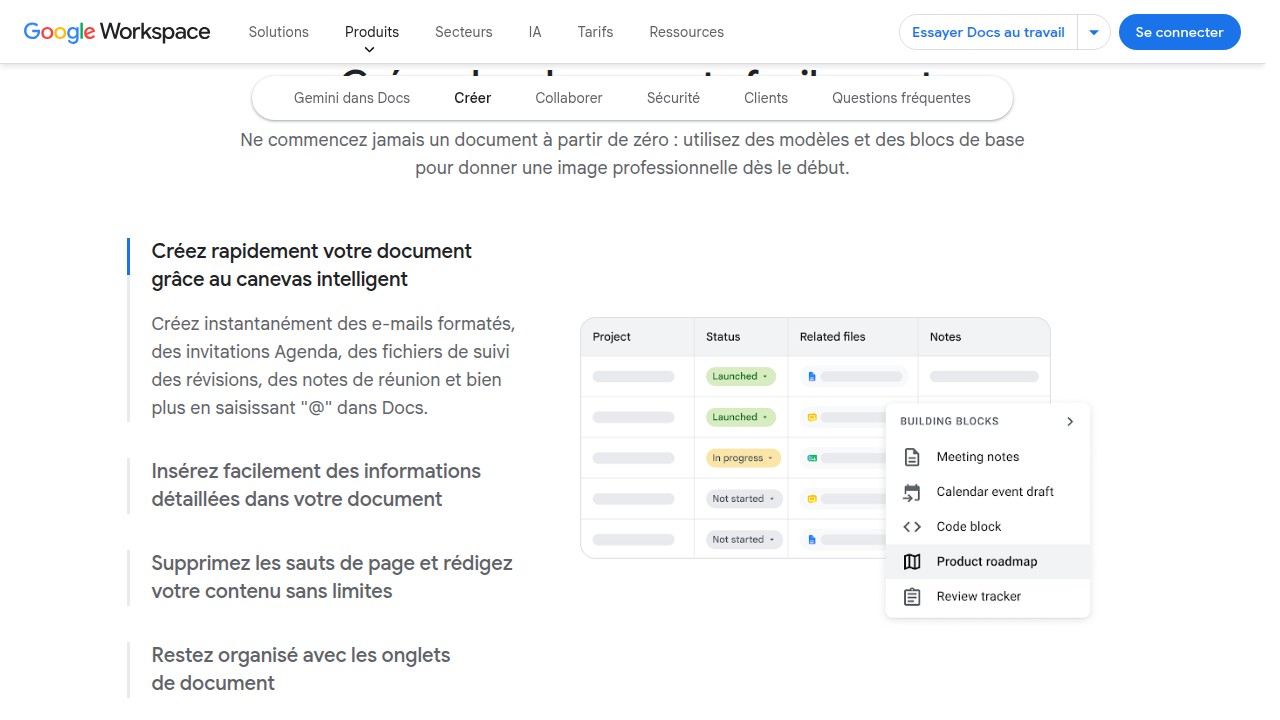
Task: Go to the Tarifs page
Action: [x=595, y=32]
